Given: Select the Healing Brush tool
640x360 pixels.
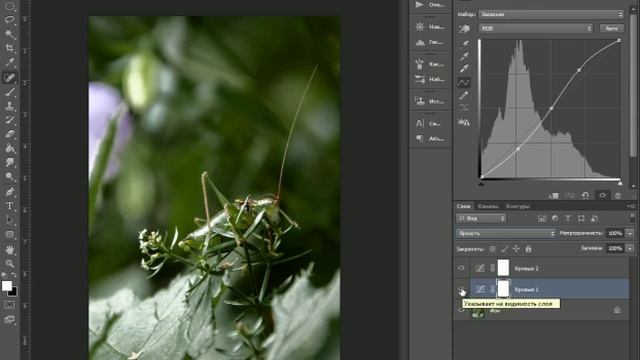Looking at the screenshot, I should pos(10,78).
